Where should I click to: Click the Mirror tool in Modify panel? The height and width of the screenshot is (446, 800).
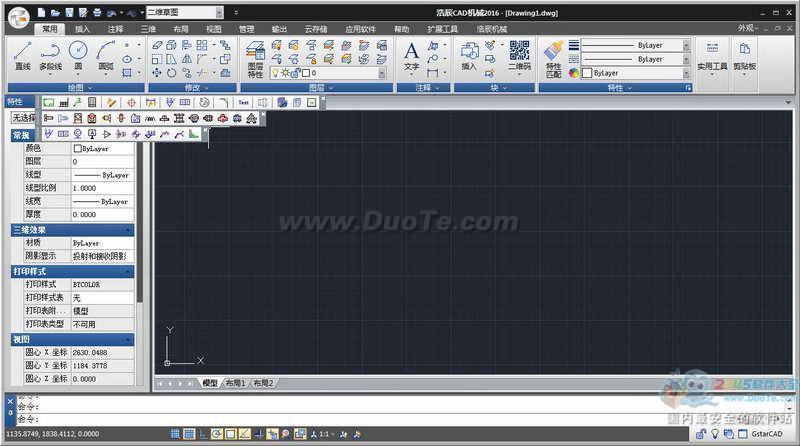coord(187,59)
